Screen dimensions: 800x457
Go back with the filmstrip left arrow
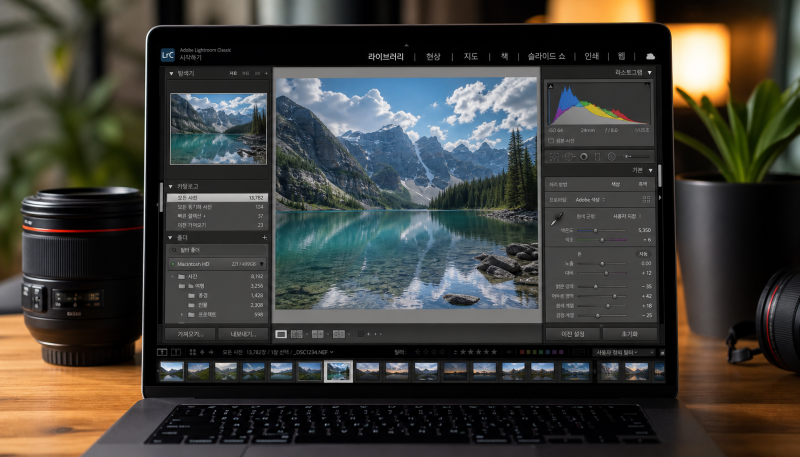pos(203,352)
